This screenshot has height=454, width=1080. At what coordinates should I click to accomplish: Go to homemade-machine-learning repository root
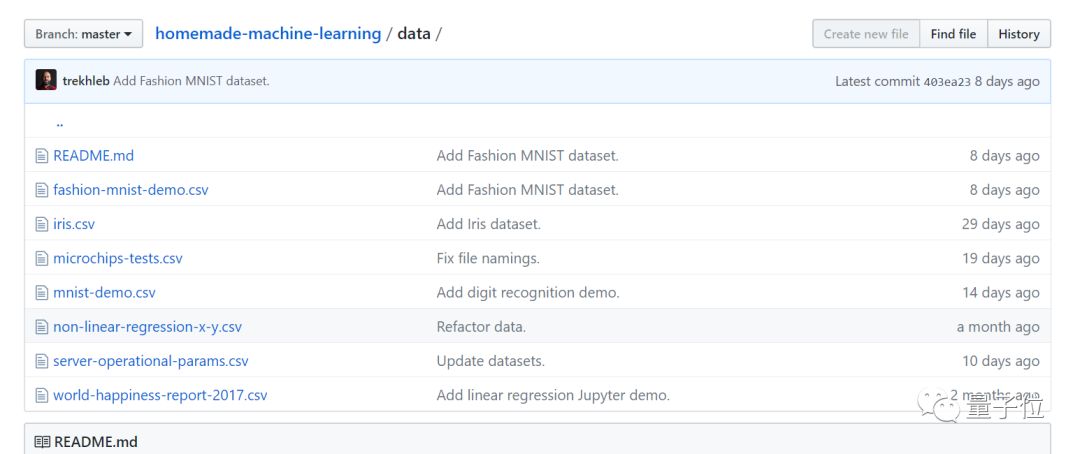tap(268, 34)
